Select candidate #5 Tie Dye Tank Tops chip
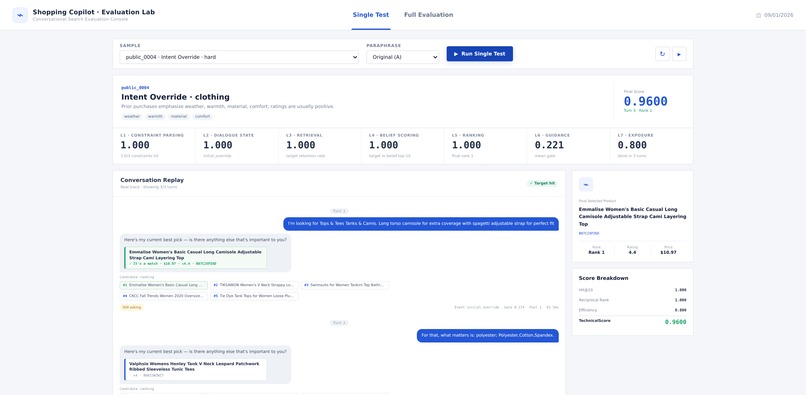Screen dimensions: 806x395 click(x=254, y=296)
